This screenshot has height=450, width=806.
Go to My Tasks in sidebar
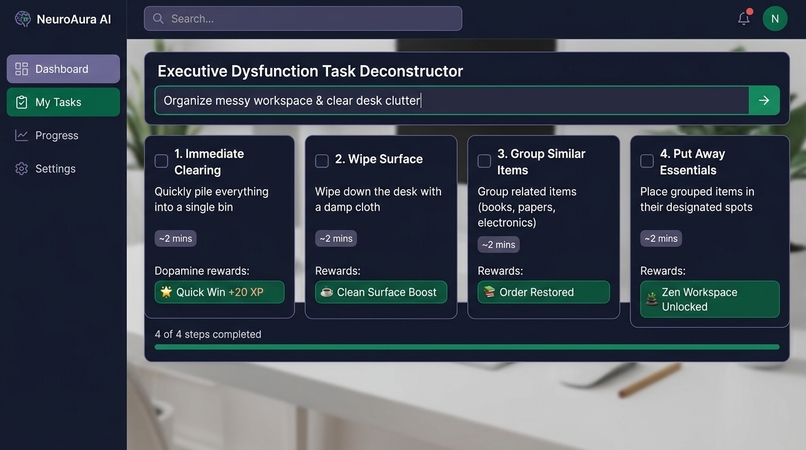click(63, 102)
